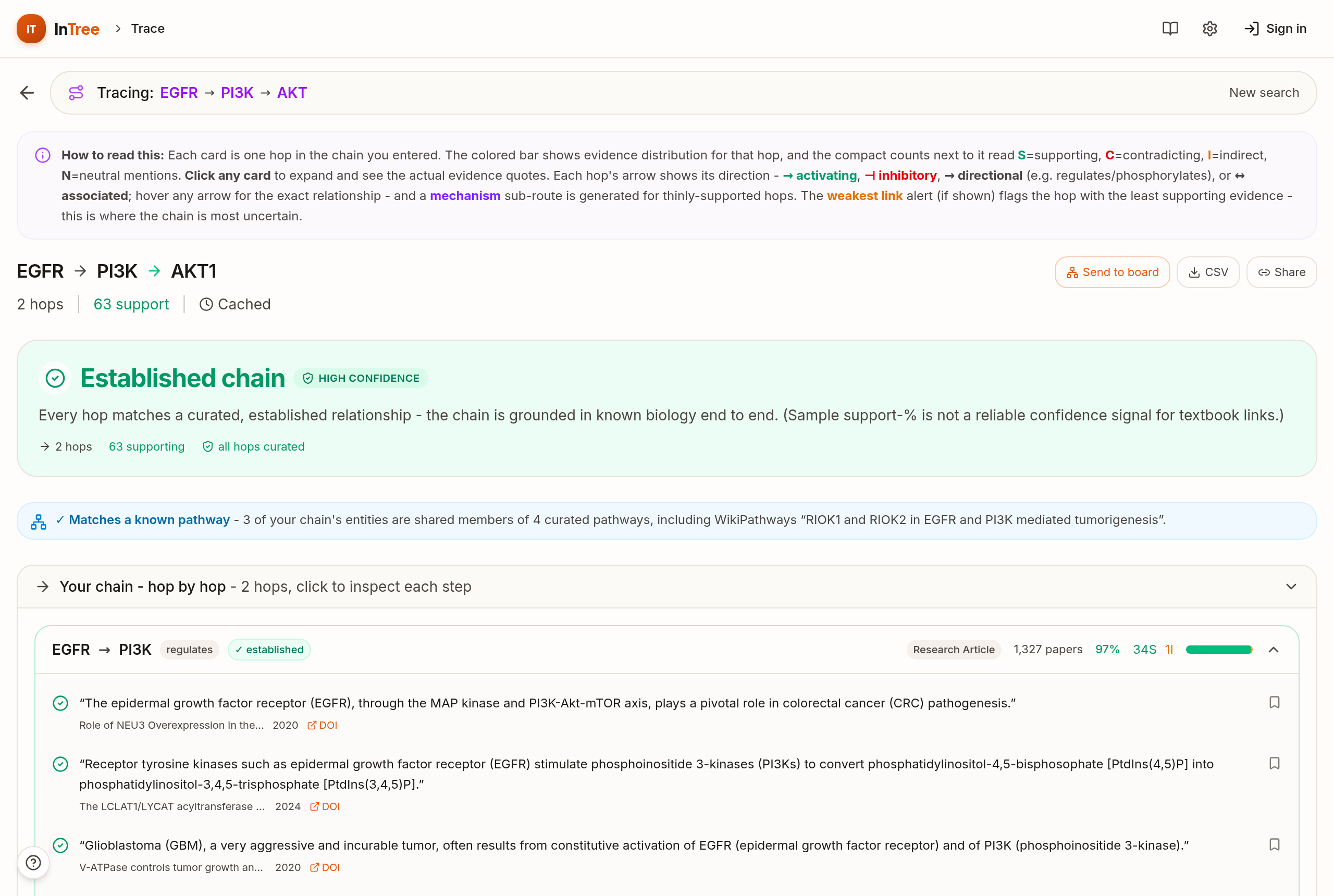Image resolution: width=1334 pixels, height=896 pixels.
Task: Click the Trace breadcrumb
Action: tap(147, 29)
